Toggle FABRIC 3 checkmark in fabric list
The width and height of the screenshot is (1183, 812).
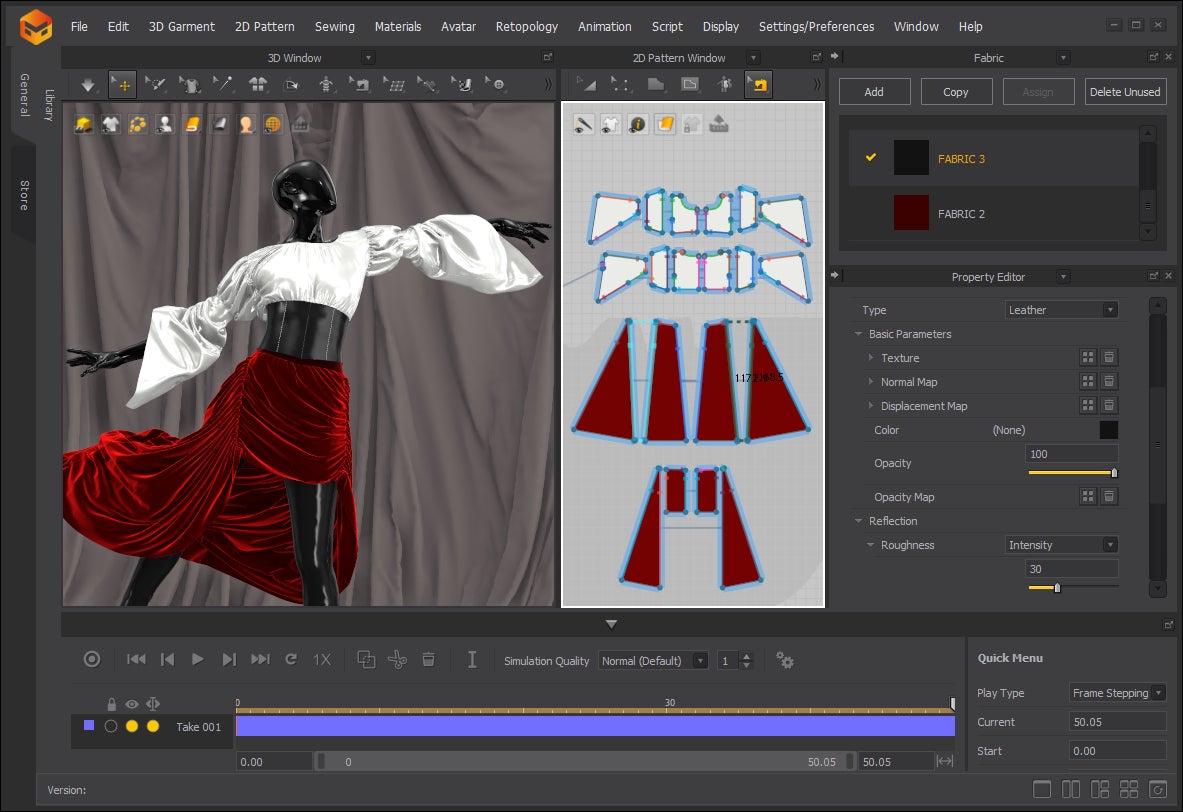point(871,158)
